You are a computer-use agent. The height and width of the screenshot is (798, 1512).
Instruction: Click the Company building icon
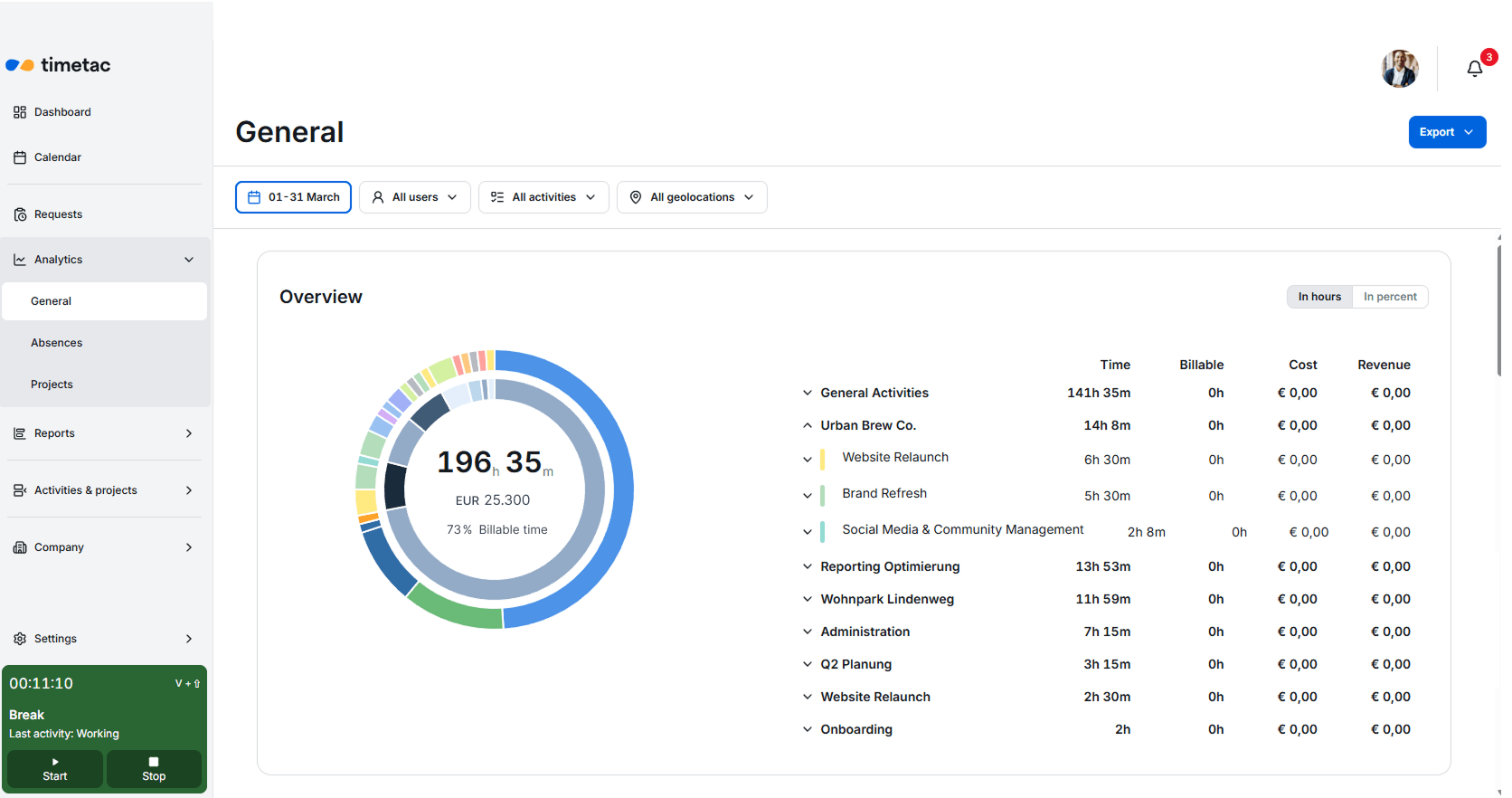coord(20,547)
